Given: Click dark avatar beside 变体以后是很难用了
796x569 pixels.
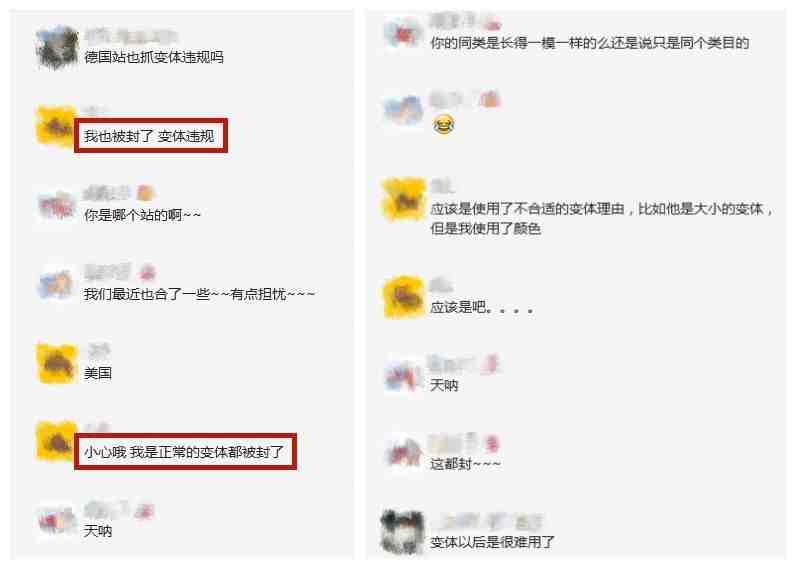Looking at the screenshot, I should pos(403,531).
